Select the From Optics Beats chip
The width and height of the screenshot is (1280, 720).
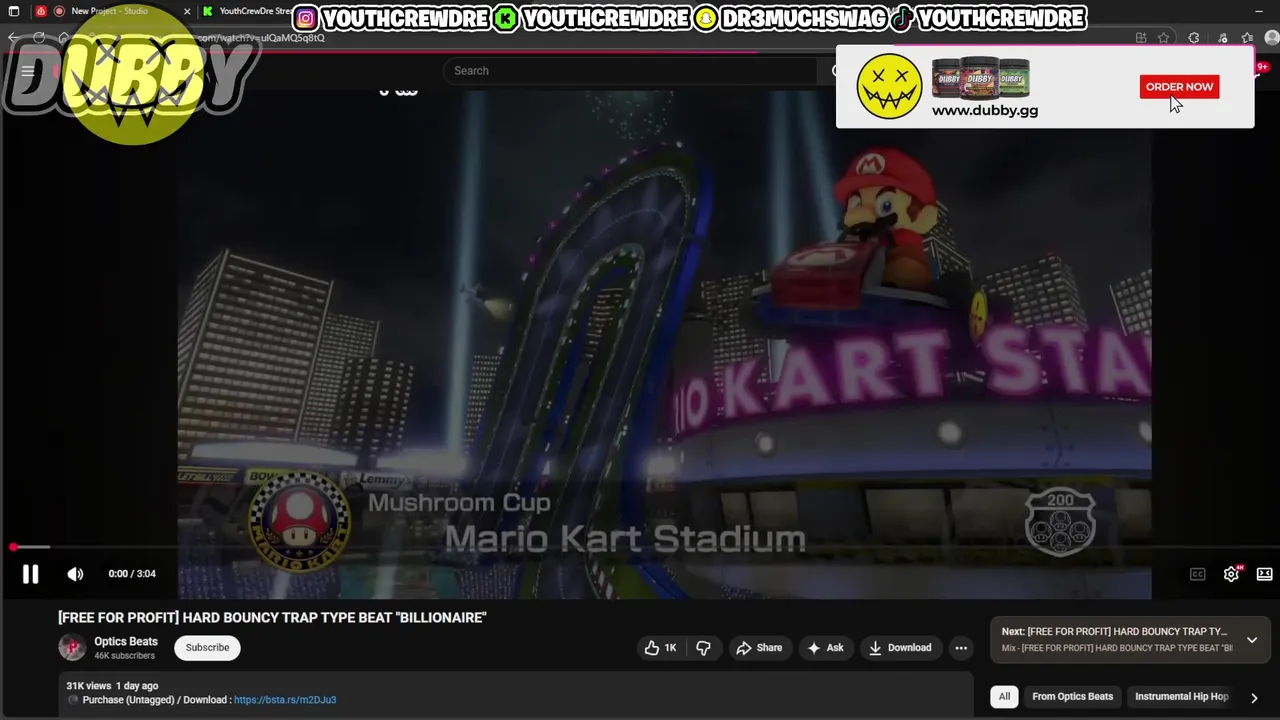point(1072,697)
